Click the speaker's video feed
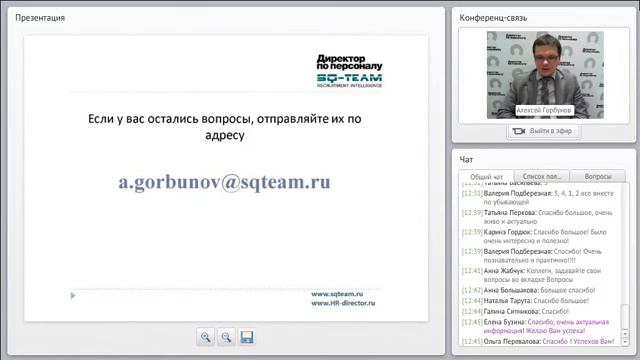The image size is (640, 360). click(x=545, y=75)
